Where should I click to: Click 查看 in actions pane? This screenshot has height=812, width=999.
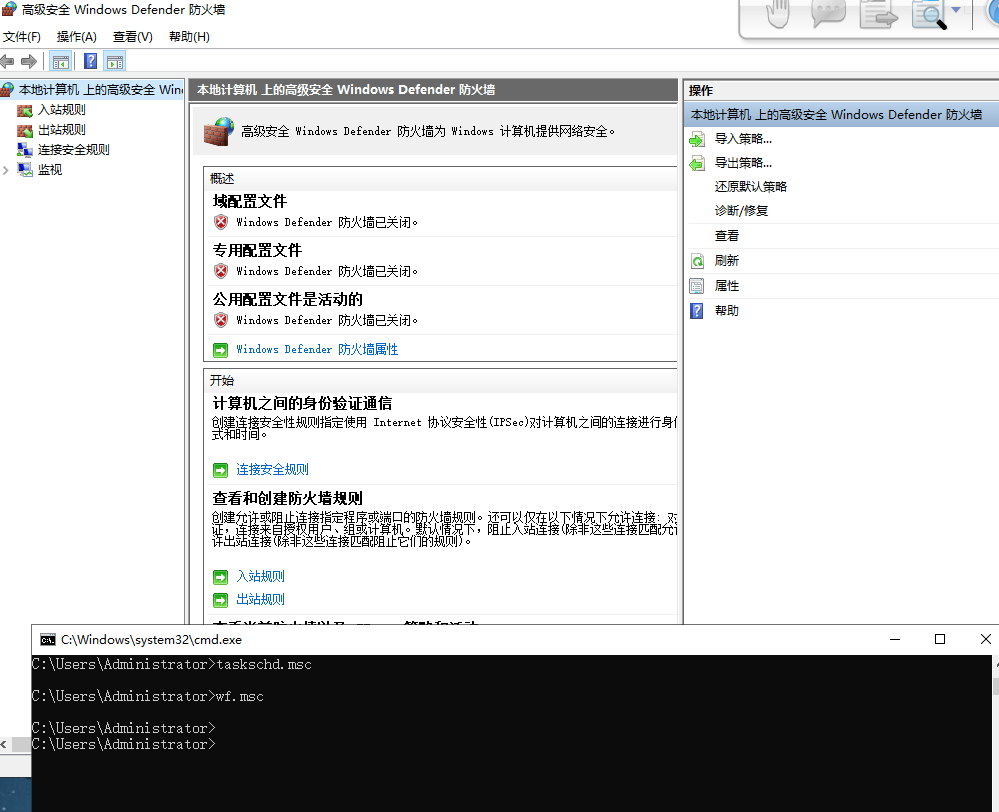click(726, 236)
